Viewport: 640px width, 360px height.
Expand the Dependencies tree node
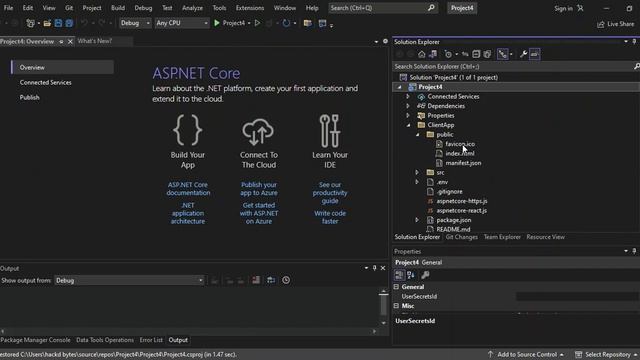tap(408, 106)
